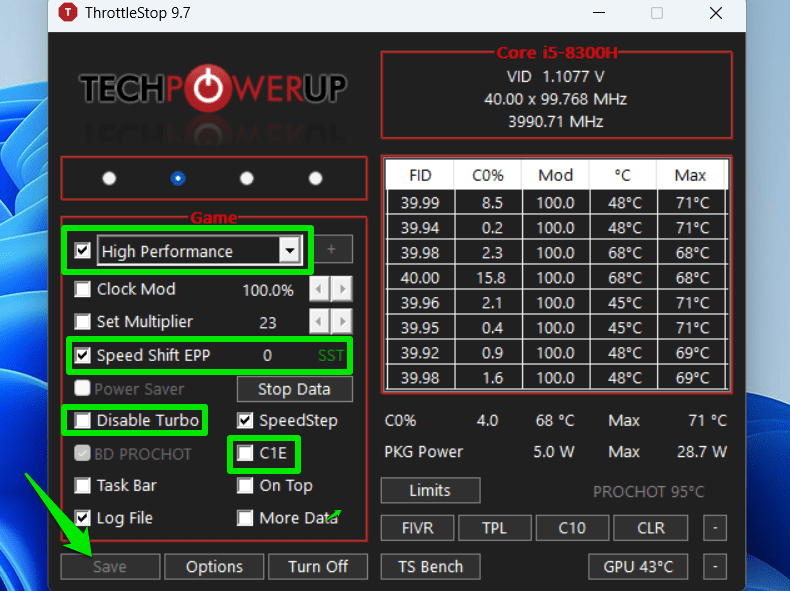Select the fourth profile radio button
The width and height of the screenshot is (790, 591).
[315, 178]
